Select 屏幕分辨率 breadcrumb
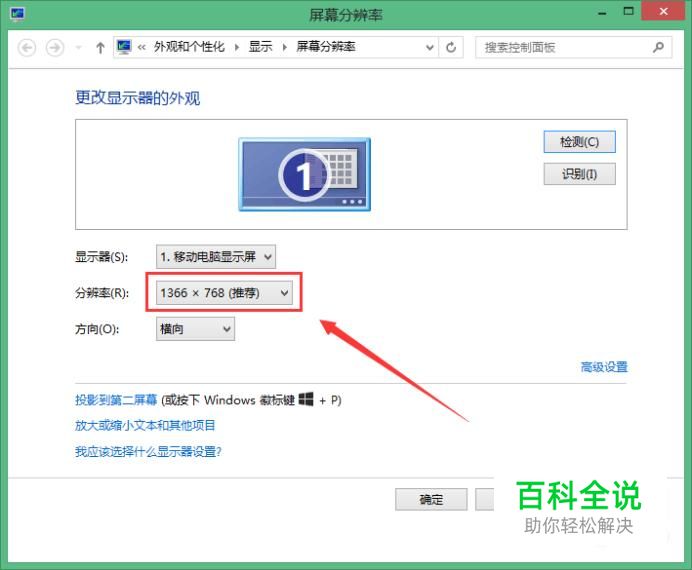This screenshot has width=692, height=570. click(326, 47)
